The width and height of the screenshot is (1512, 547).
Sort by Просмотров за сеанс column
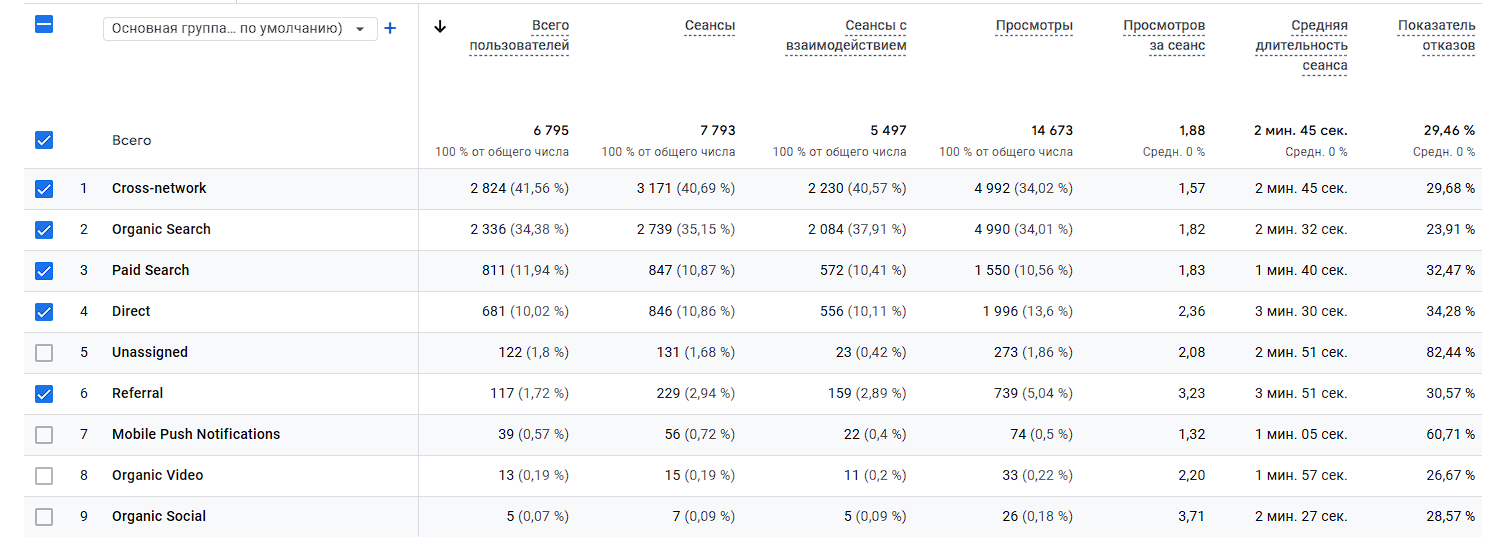[x=1164, y=36]
